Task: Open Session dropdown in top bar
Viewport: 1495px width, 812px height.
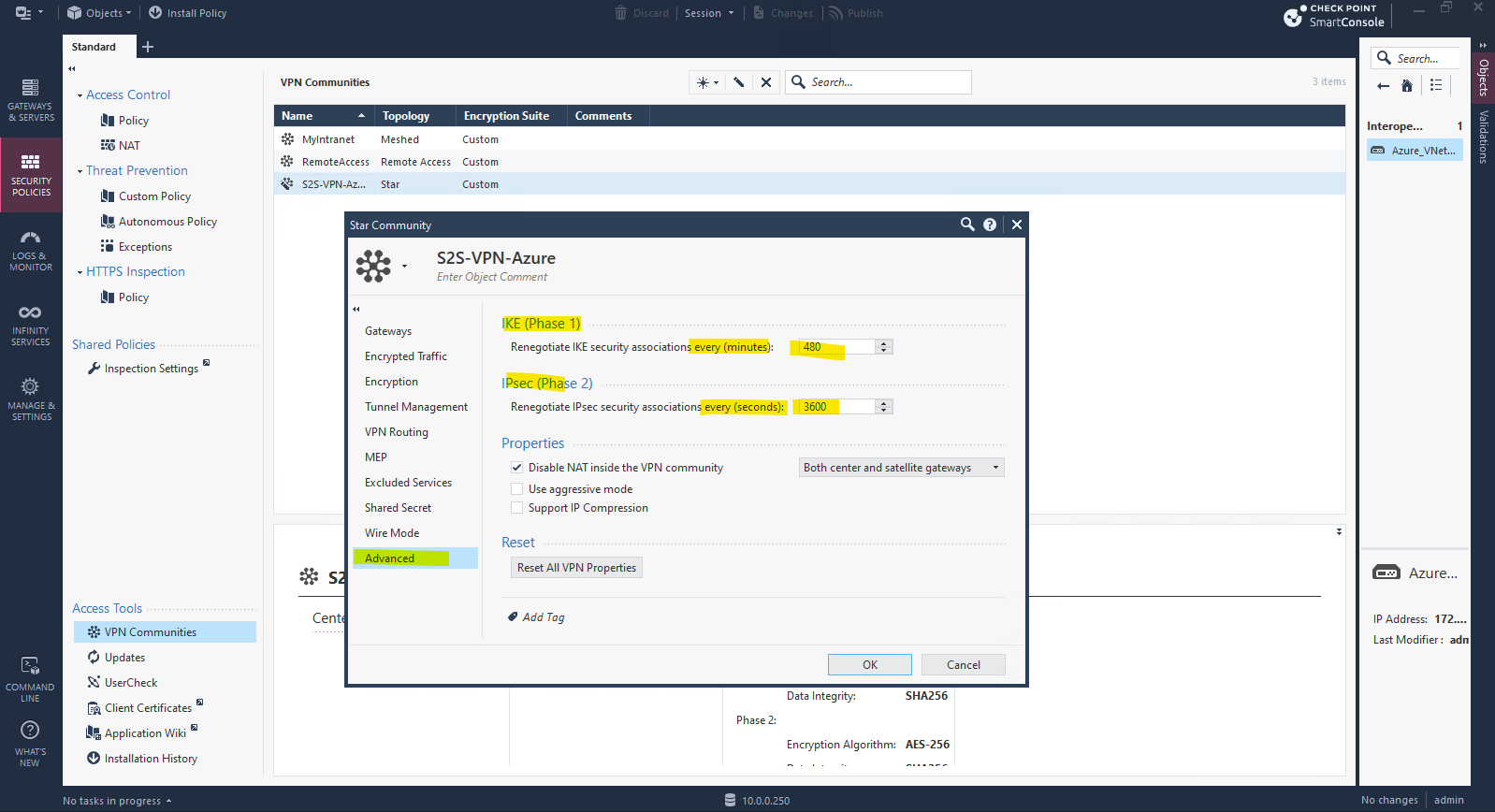Action: click(709, 13)
